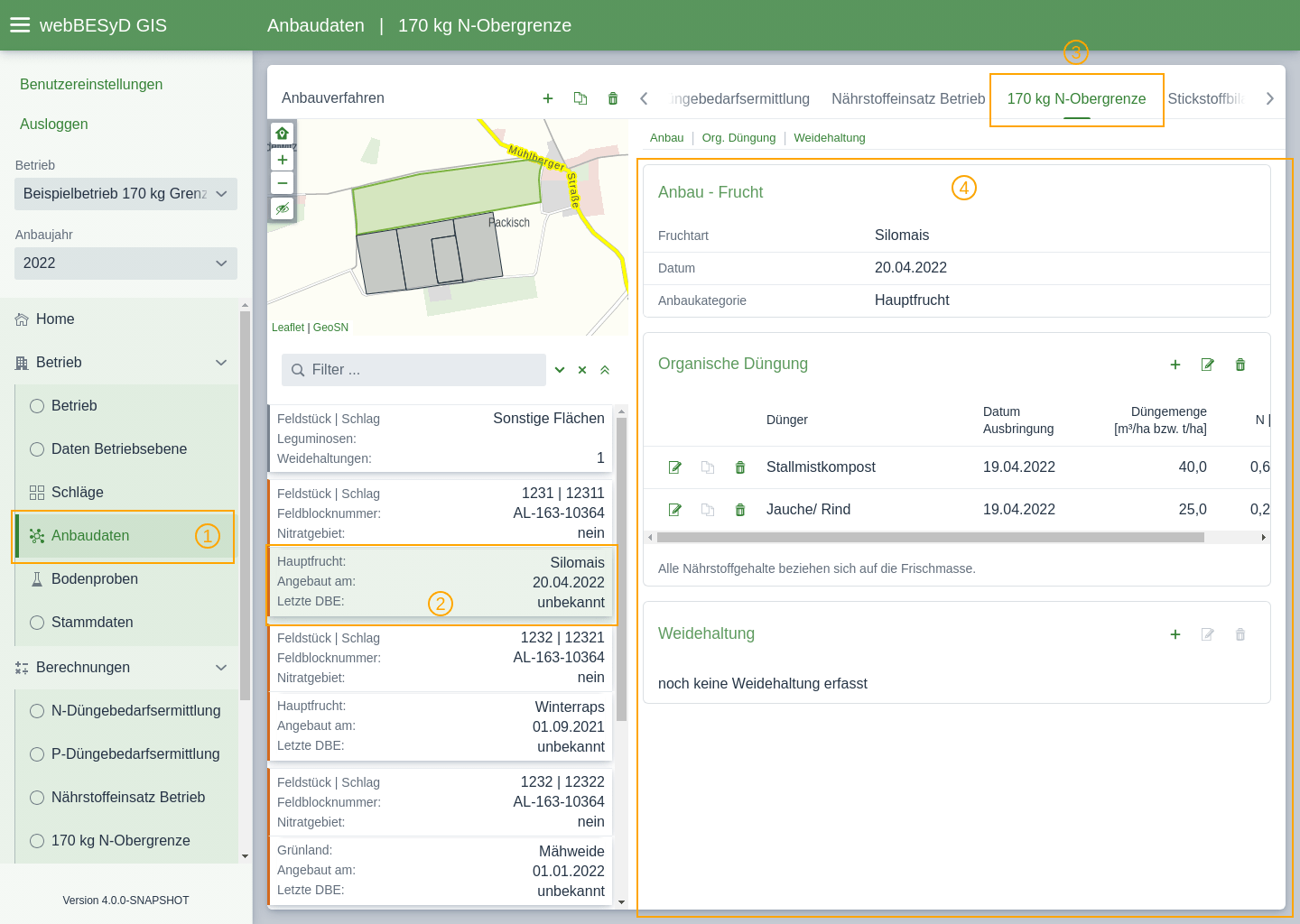Click the Düngung table horizontal scrollbar
This screenshot has width=1300, height=924.
click(x=930, y=537)
